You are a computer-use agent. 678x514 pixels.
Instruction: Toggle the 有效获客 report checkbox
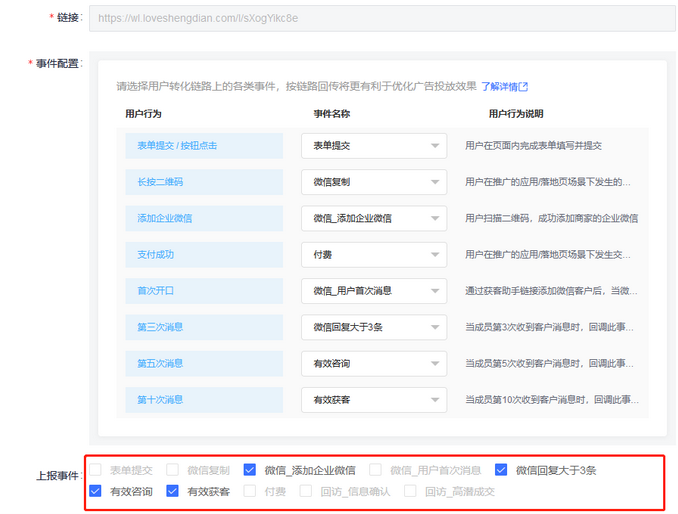pyautogui.click(x=173, y=491)
